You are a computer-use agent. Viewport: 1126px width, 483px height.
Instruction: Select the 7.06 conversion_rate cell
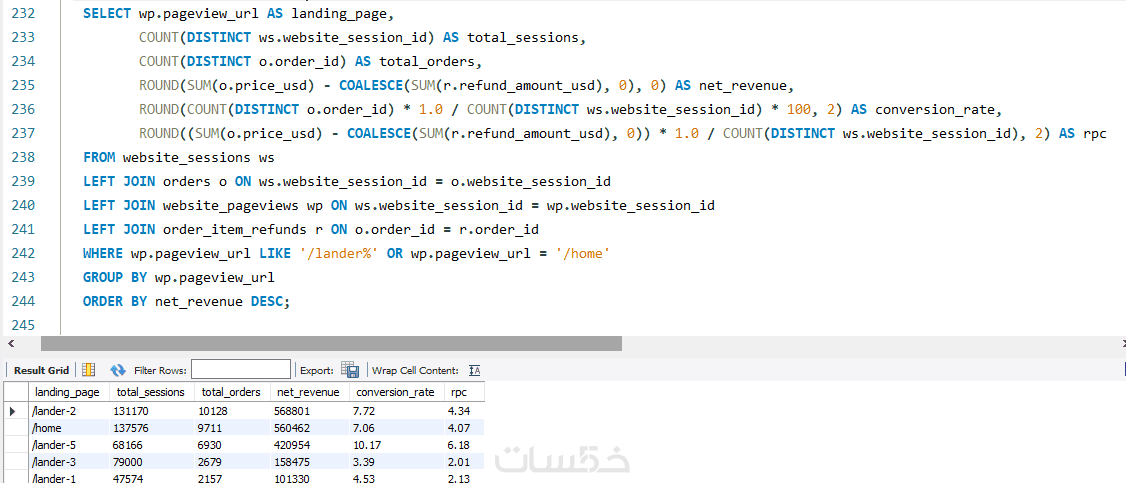397,427
